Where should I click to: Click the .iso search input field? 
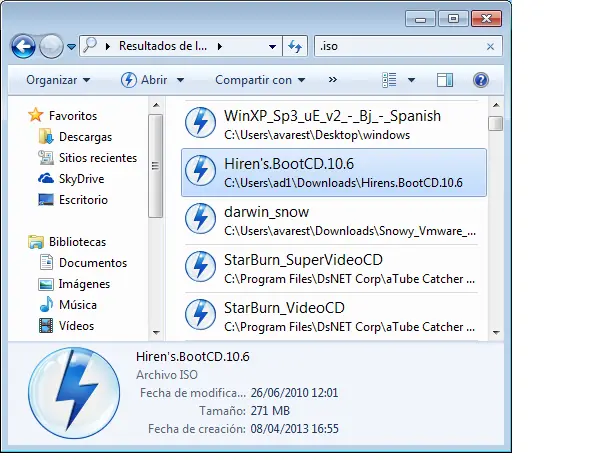[395, 46]
